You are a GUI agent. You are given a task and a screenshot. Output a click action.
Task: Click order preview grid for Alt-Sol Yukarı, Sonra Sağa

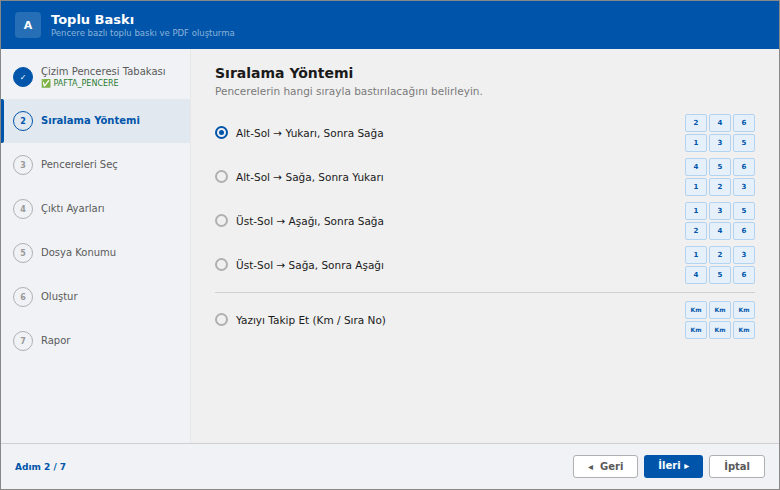click(x=720, y=133)
